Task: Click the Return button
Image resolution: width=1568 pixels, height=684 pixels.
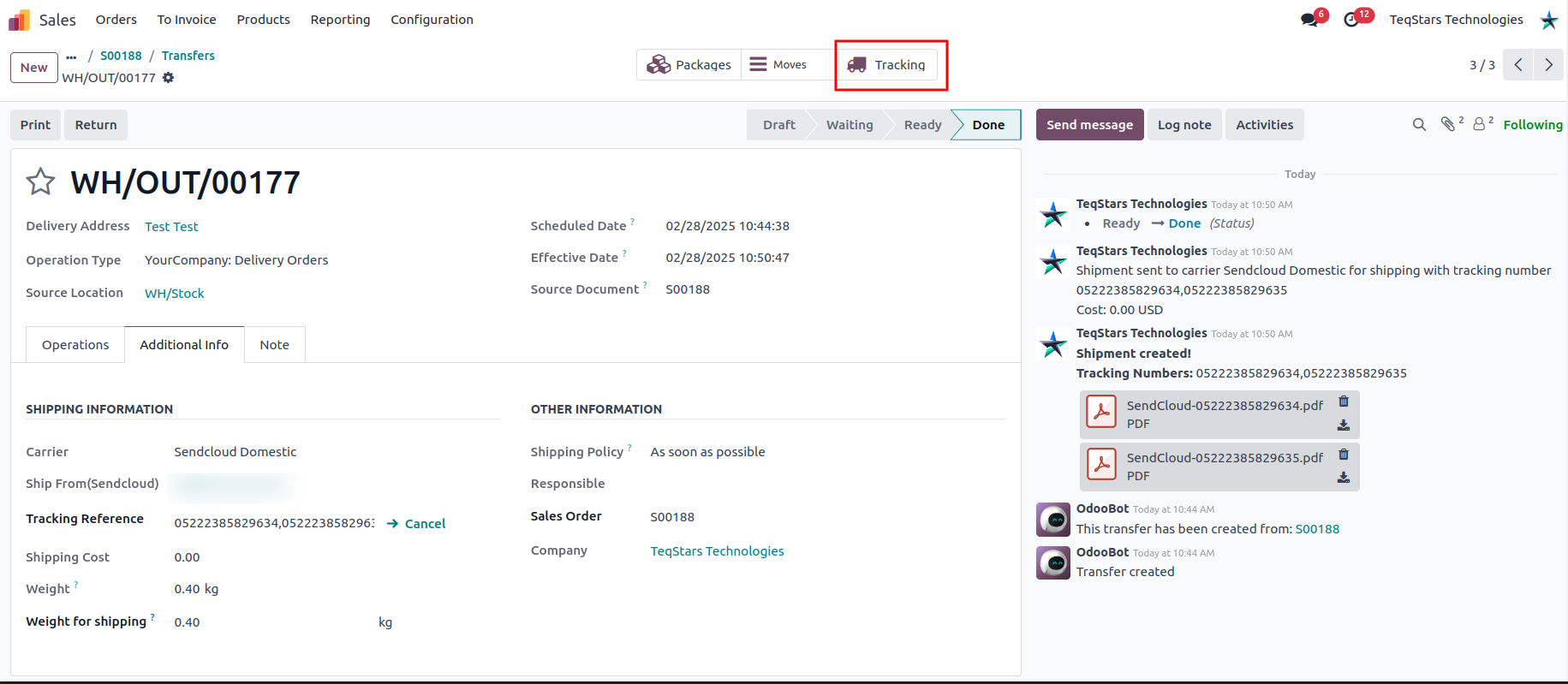Action: pos(96,125)
